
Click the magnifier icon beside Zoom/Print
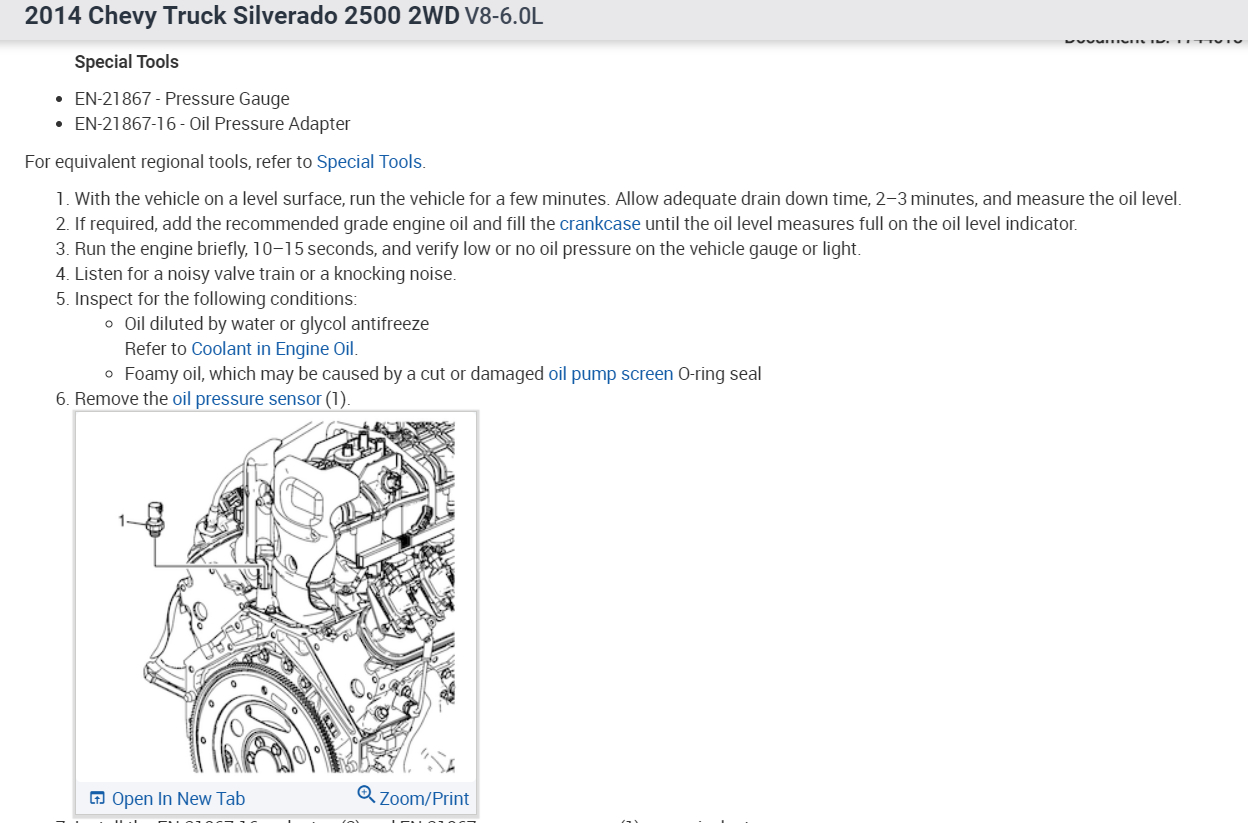[366, 796]
